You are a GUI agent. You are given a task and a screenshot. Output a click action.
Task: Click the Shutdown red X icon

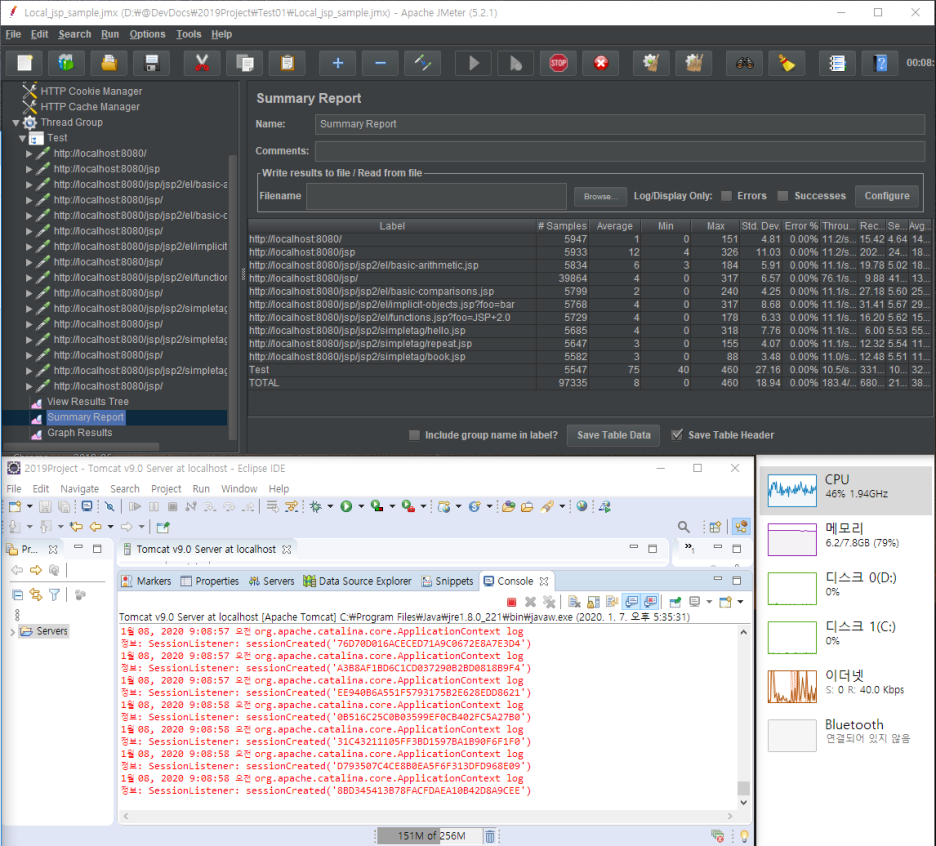601,63
